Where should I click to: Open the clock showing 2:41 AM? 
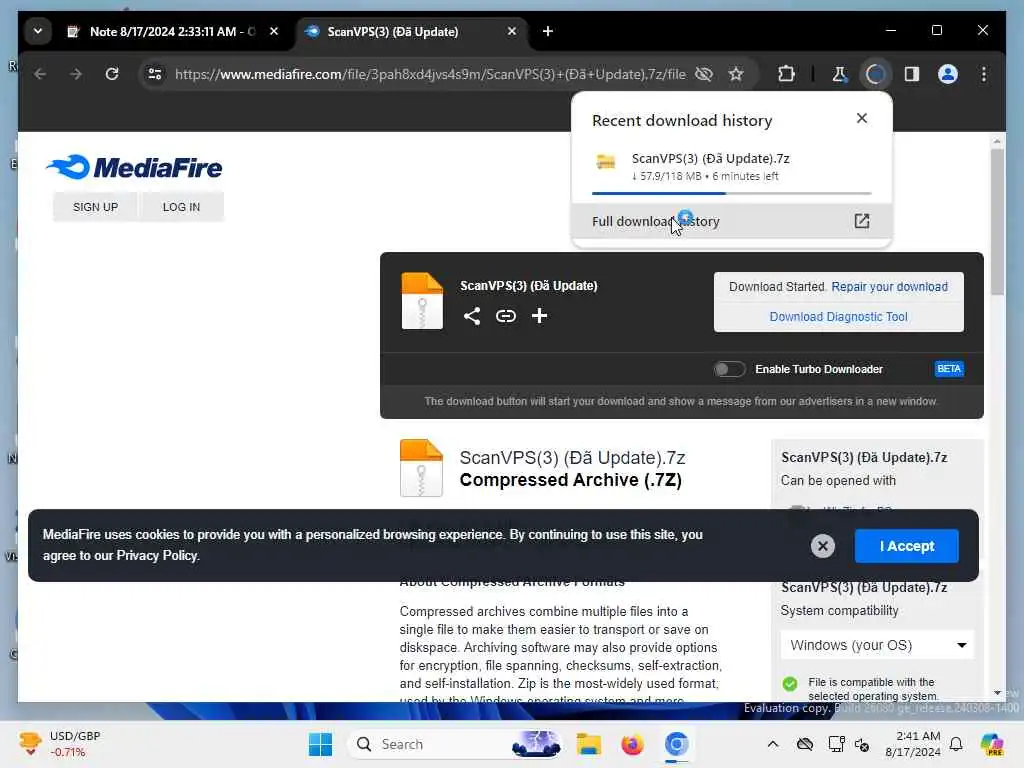(x=913, y=744)
